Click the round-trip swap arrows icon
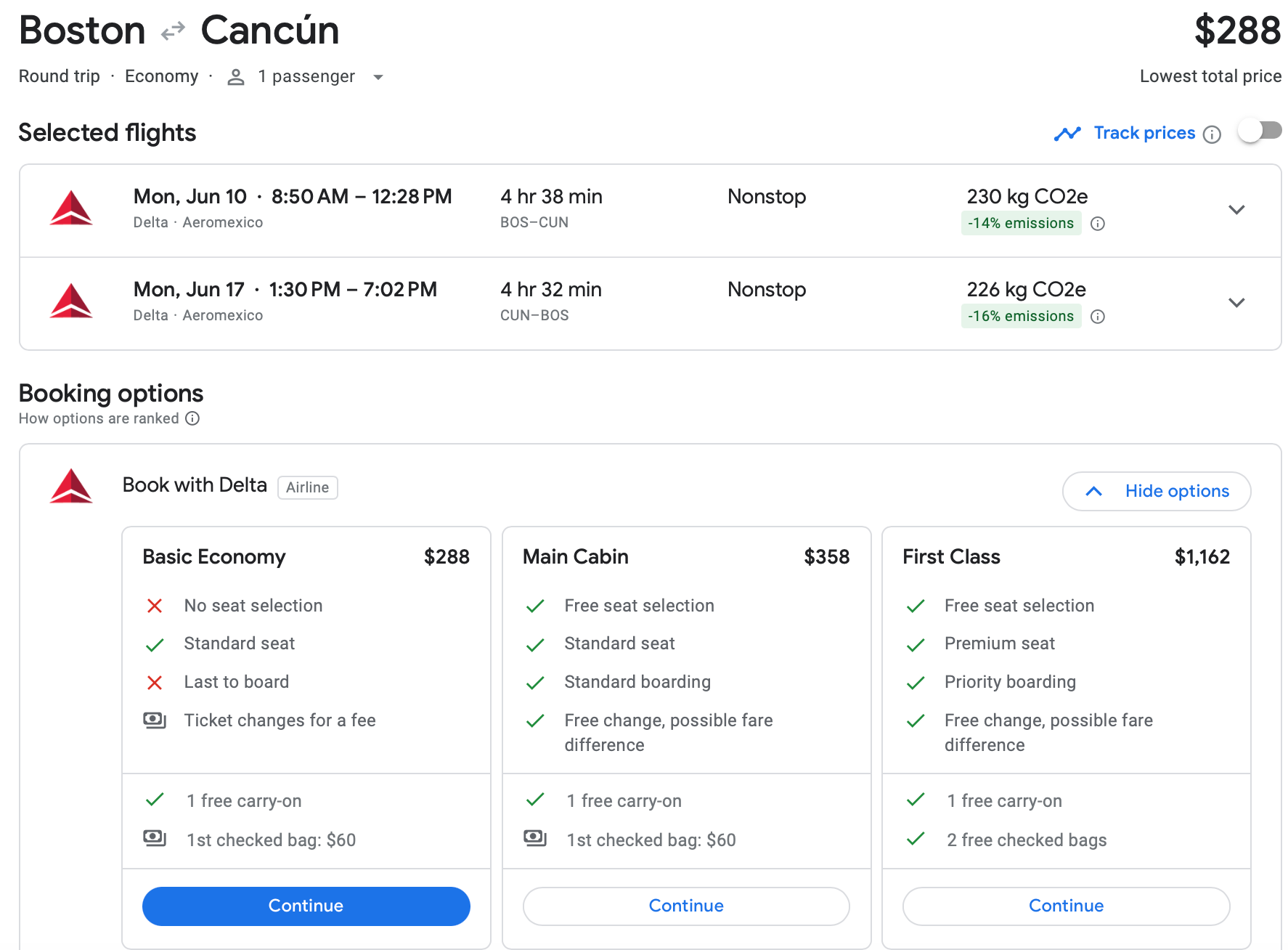 pyautogui.click(x=173, y=32)
